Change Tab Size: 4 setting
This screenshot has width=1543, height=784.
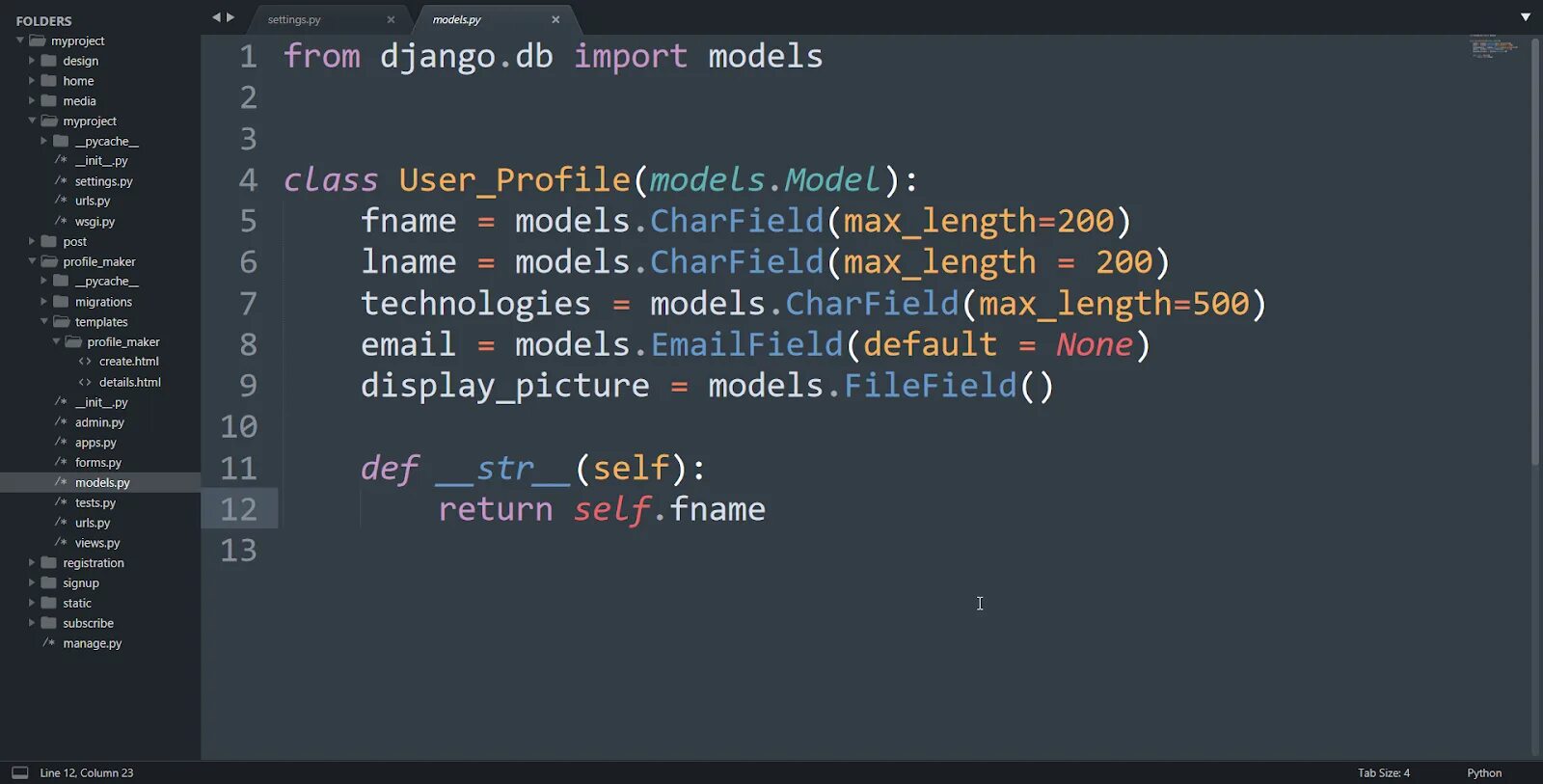(x=1384, y=773)
